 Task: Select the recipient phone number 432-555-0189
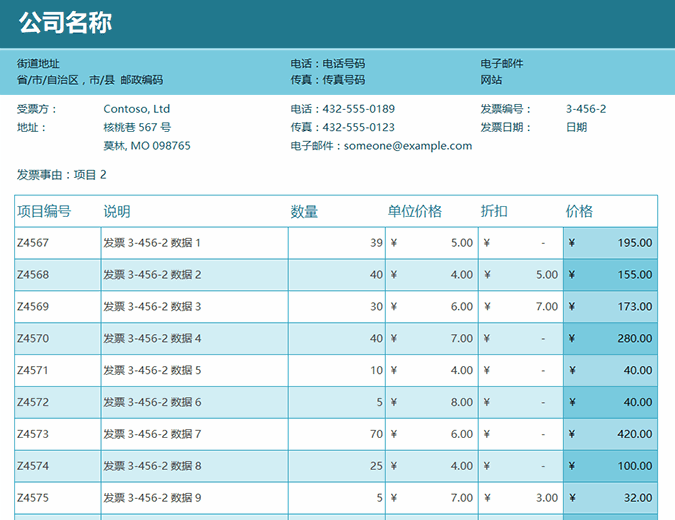click(x=358, y=109)
